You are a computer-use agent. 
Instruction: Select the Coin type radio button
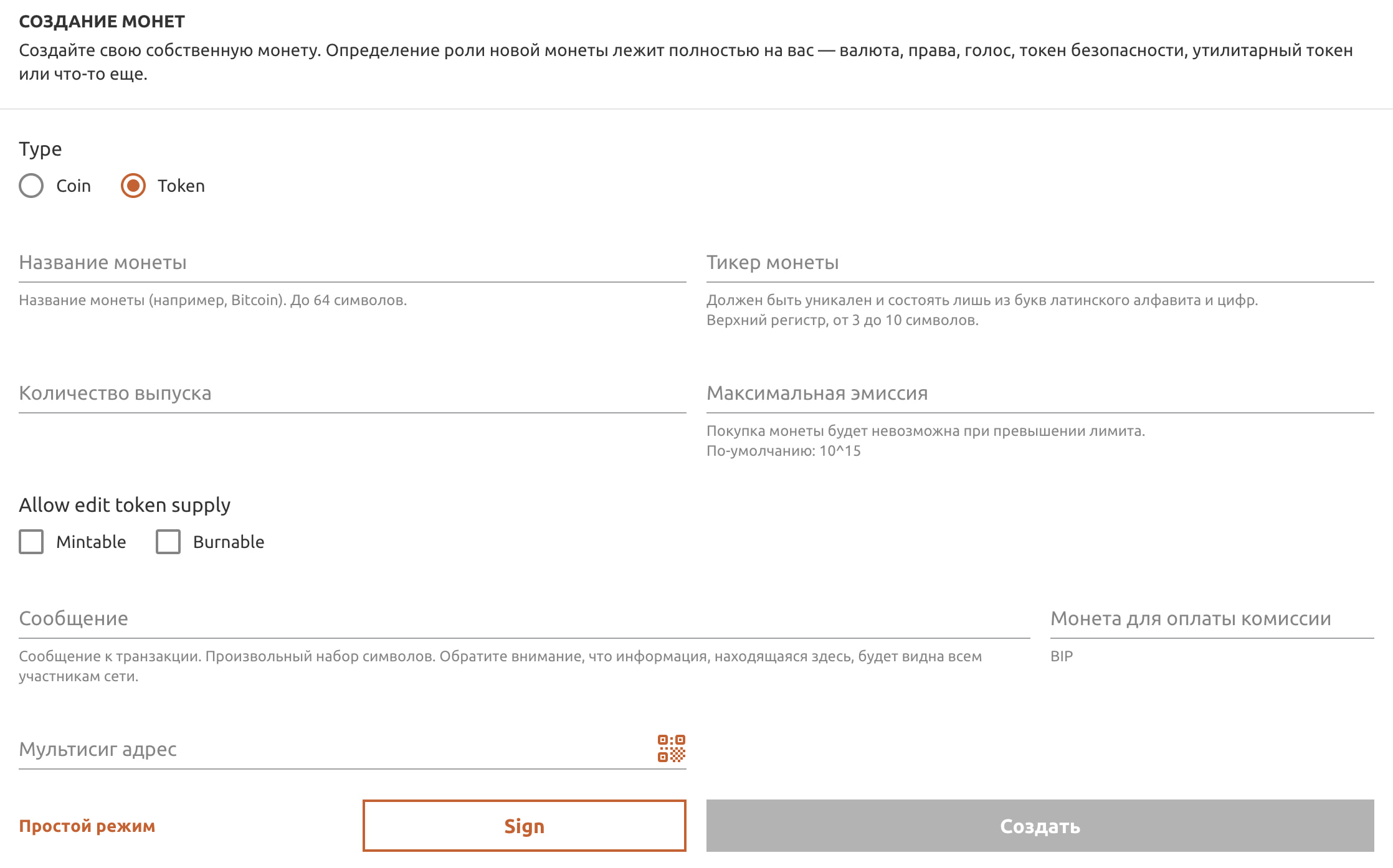[x=31, y=186]
